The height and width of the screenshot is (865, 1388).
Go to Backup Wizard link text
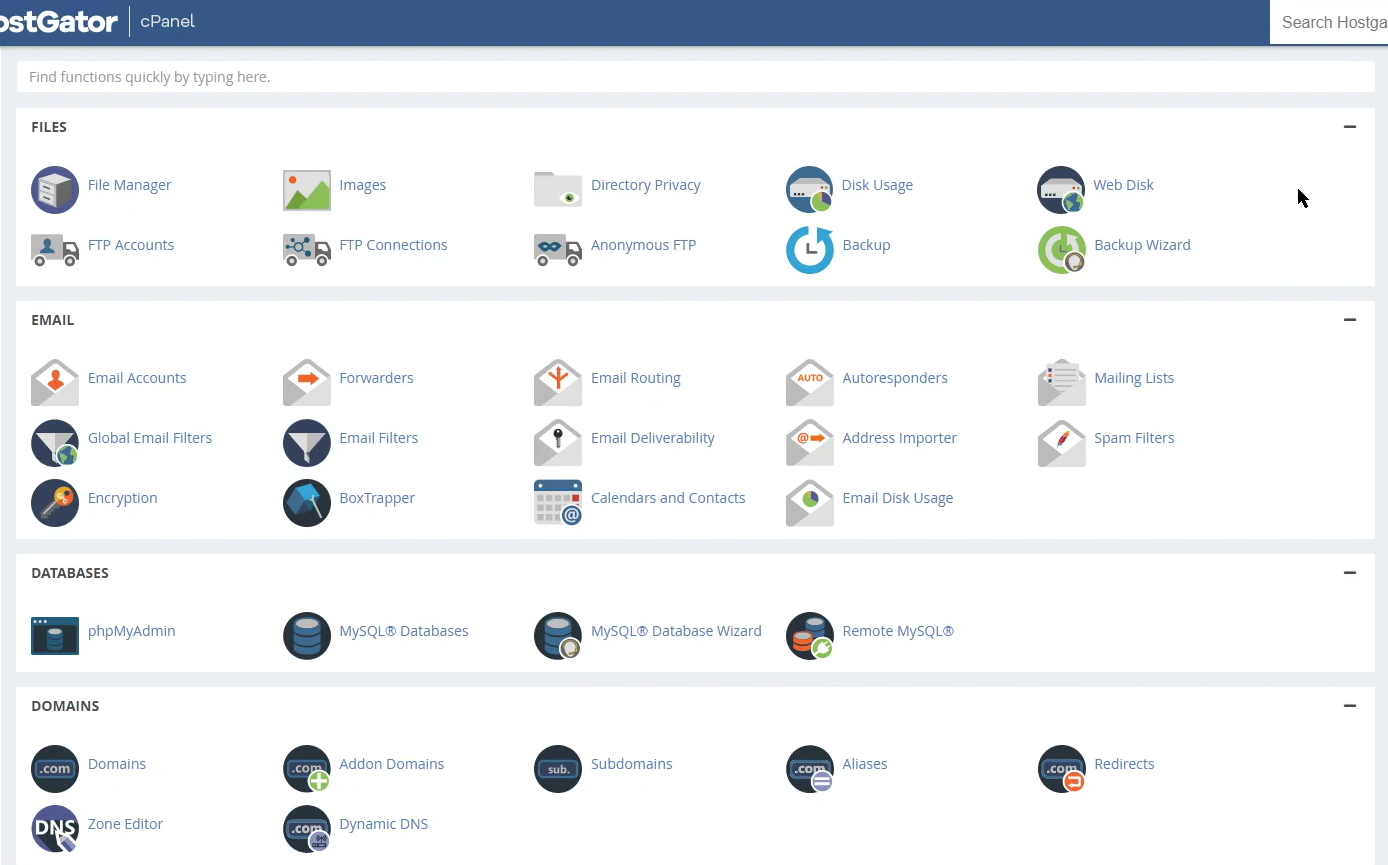[1142, 245]
